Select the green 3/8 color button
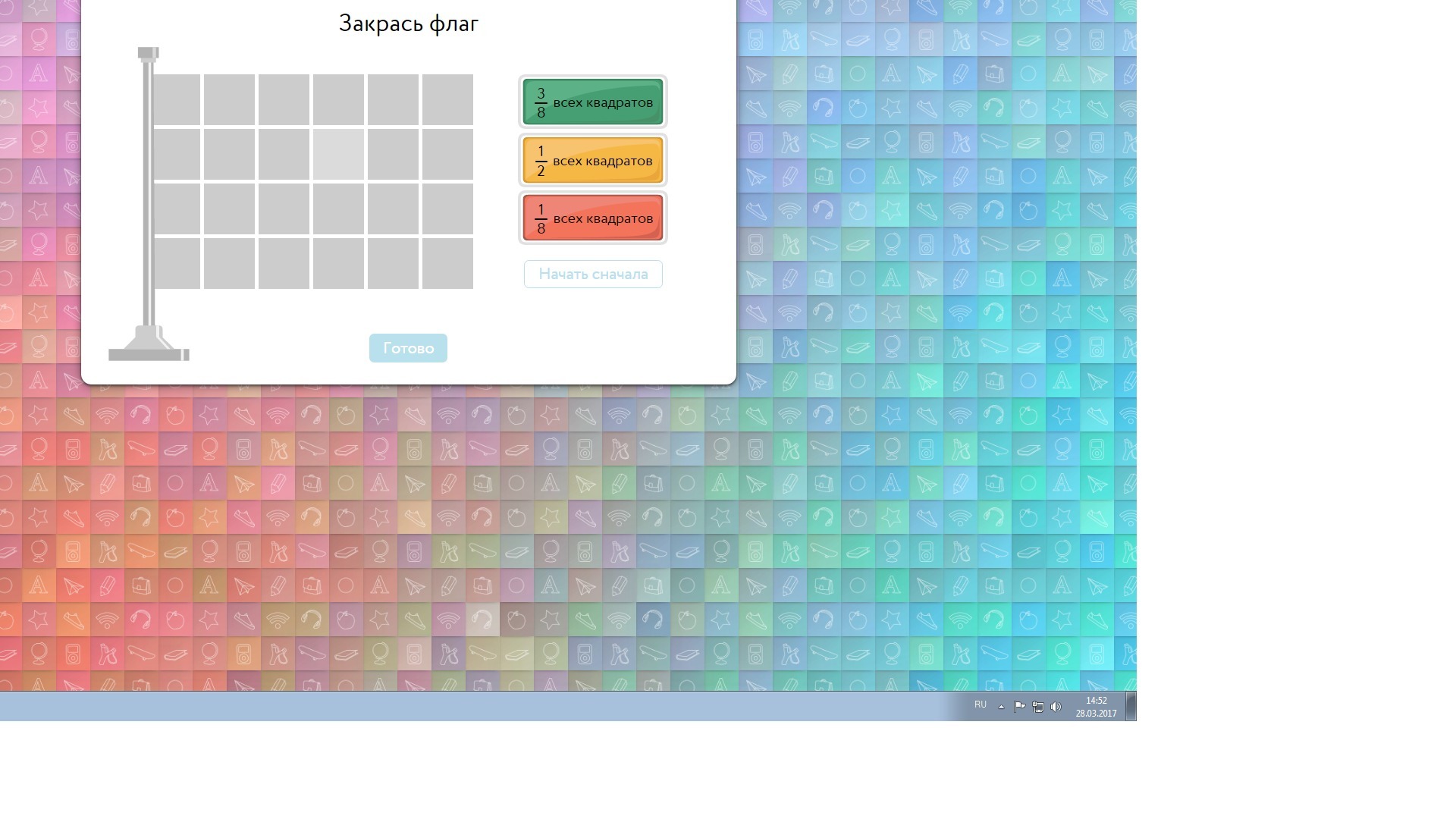Screen dimensions: 1456x819 pyautogui.click(x=593, y=102)
